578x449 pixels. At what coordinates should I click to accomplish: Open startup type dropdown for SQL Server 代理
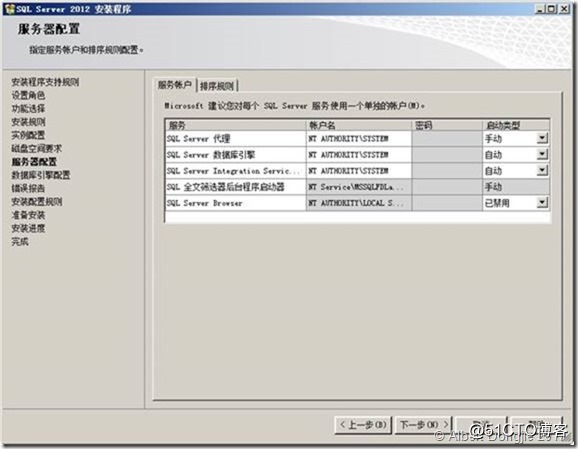542,139
